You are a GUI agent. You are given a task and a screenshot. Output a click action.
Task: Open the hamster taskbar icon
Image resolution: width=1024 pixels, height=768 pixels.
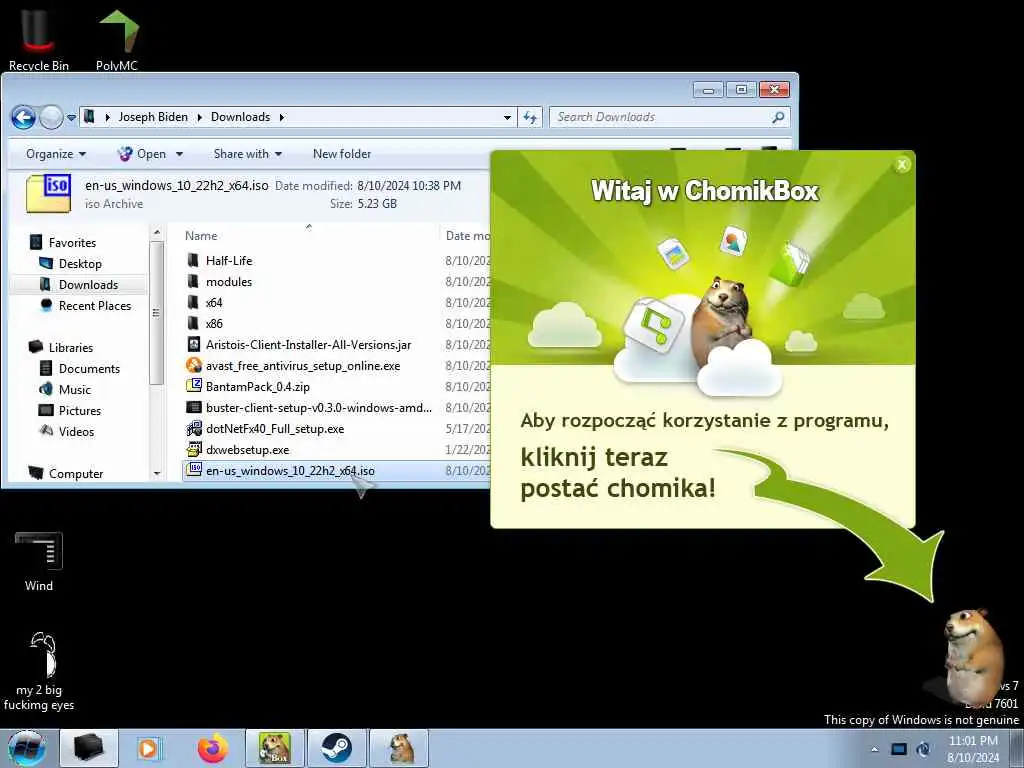click(x=398, y=748)
